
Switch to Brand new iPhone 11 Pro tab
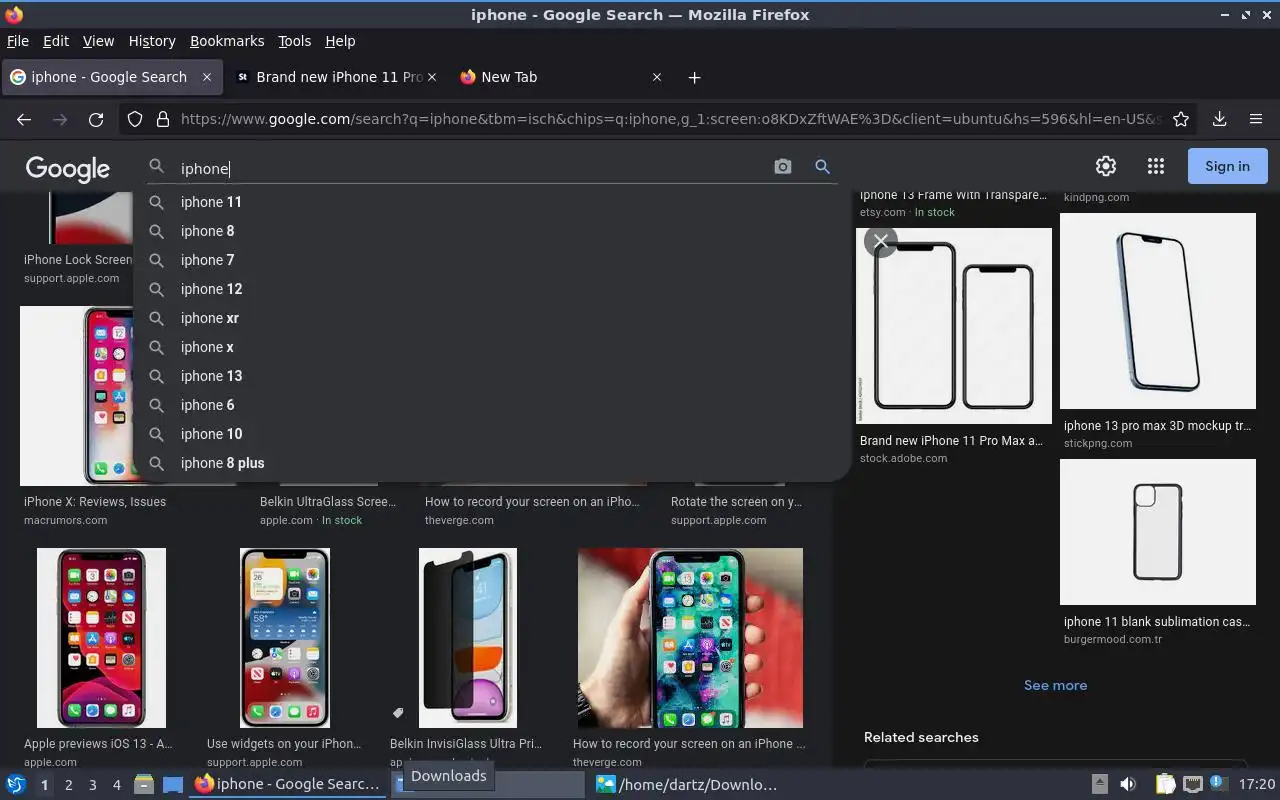click(x=338, y=77)
